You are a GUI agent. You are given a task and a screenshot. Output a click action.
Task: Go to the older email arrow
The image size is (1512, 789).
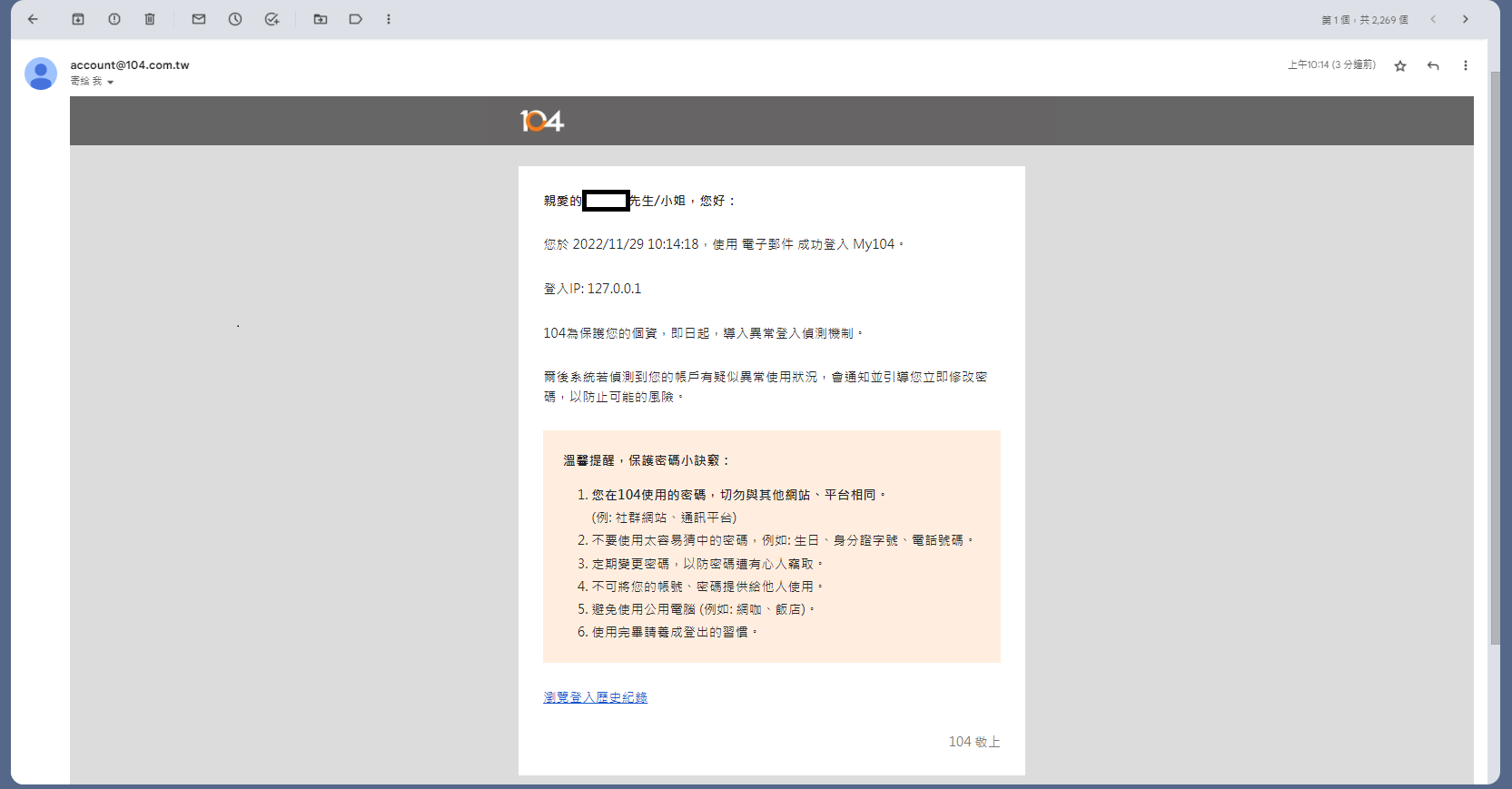pos(1466,19)
